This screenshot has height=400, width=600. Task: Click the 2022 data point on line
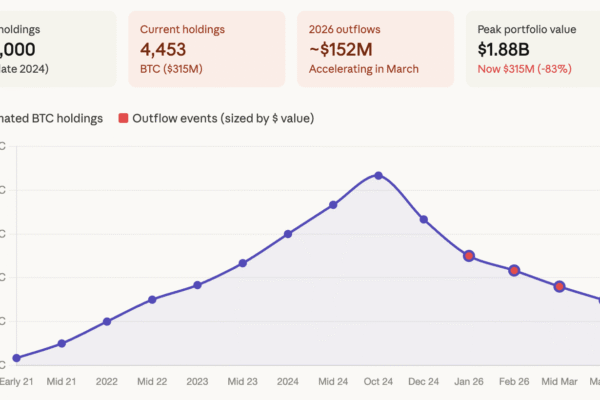[x=107, y=321]
